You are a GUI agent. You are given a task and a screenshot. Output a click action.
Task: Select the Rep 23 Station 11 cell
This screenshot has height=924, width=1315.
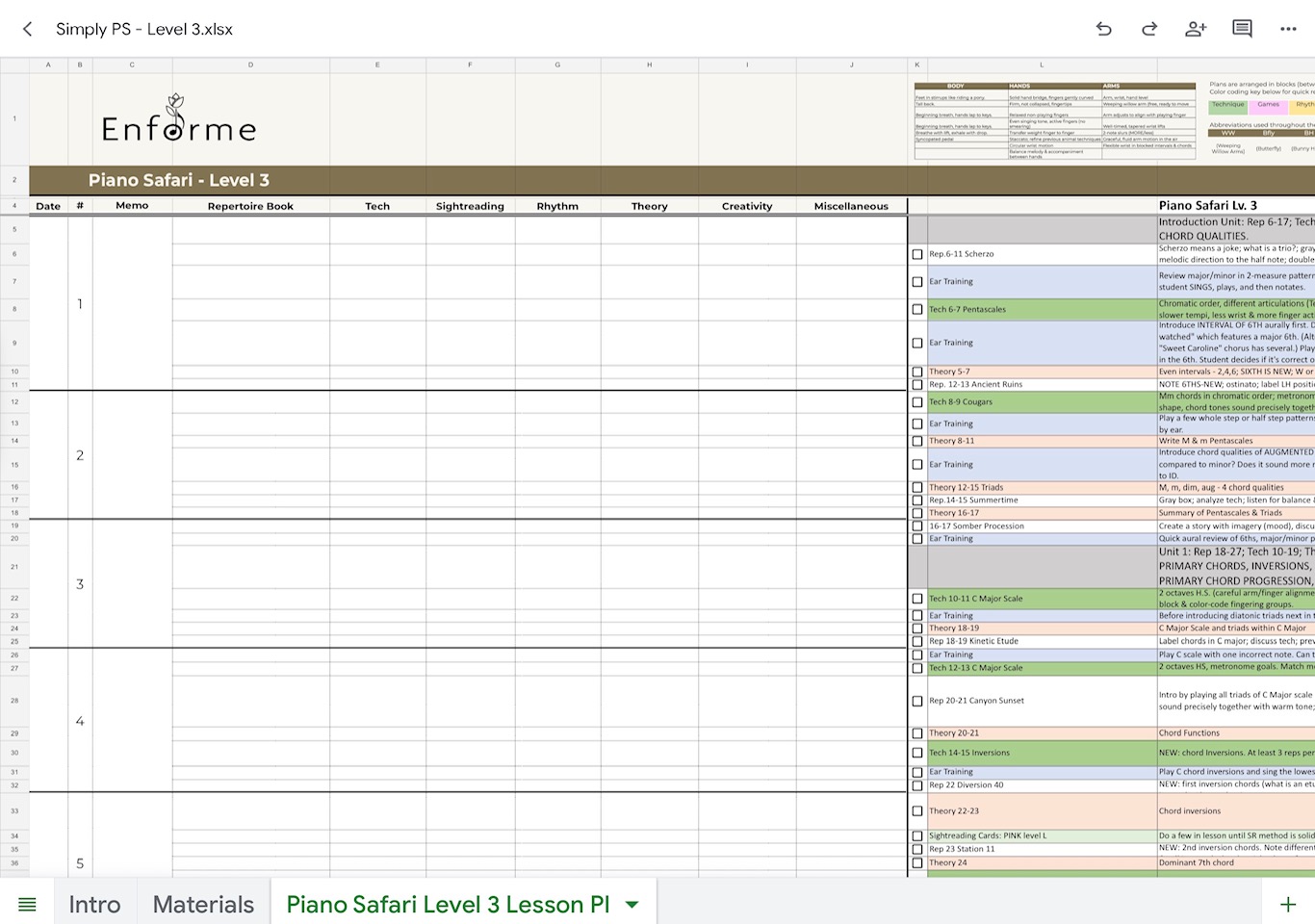click(1042, 849)
